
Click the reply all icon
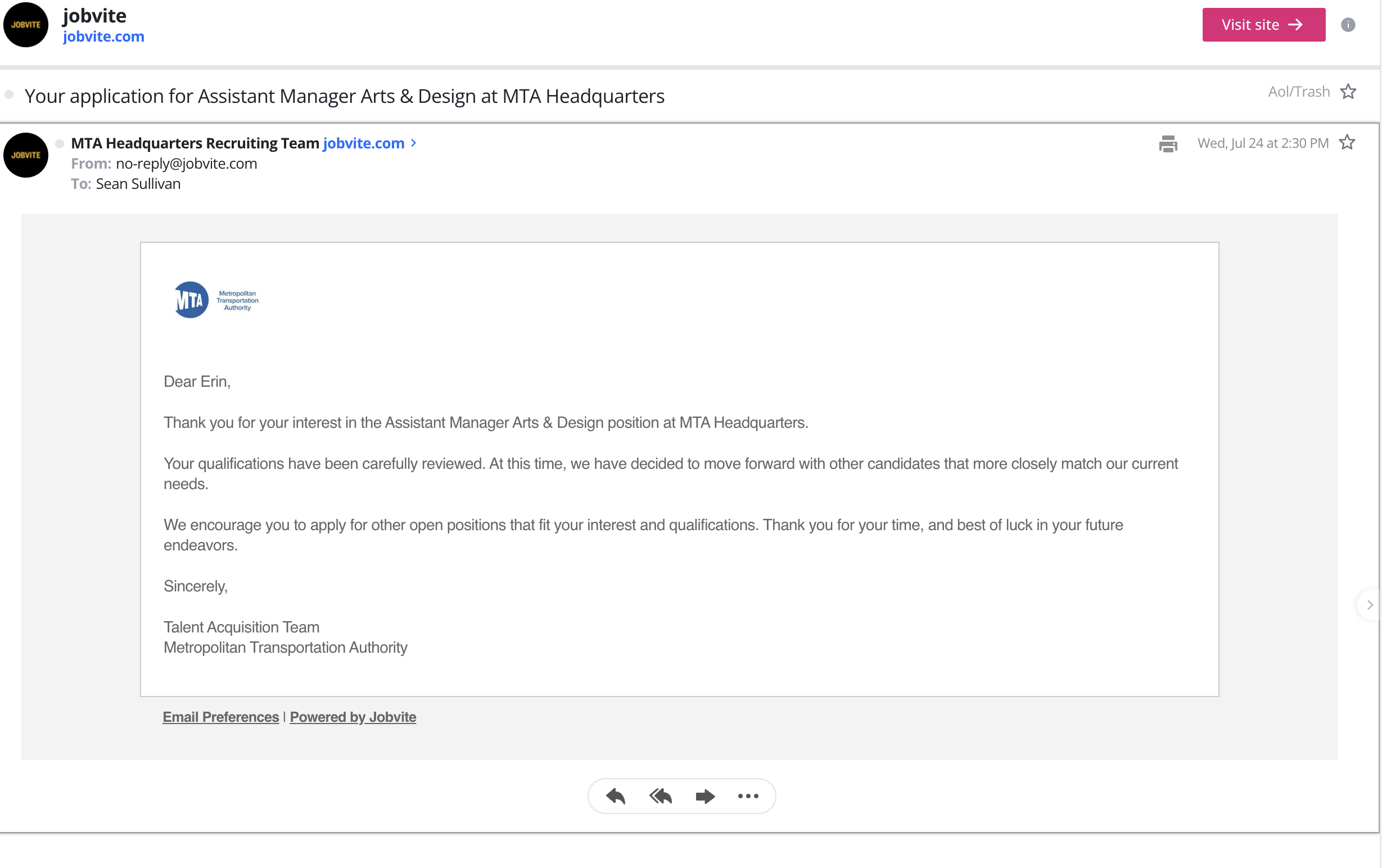661,795
